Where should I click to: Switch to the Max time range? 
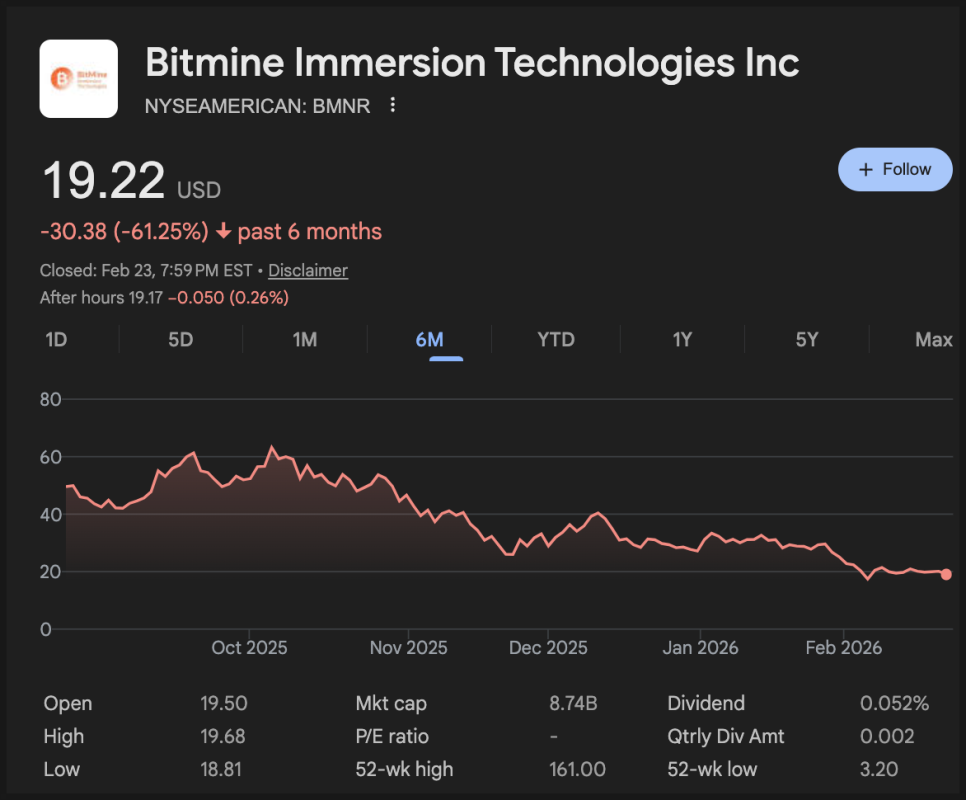(933, 340)
